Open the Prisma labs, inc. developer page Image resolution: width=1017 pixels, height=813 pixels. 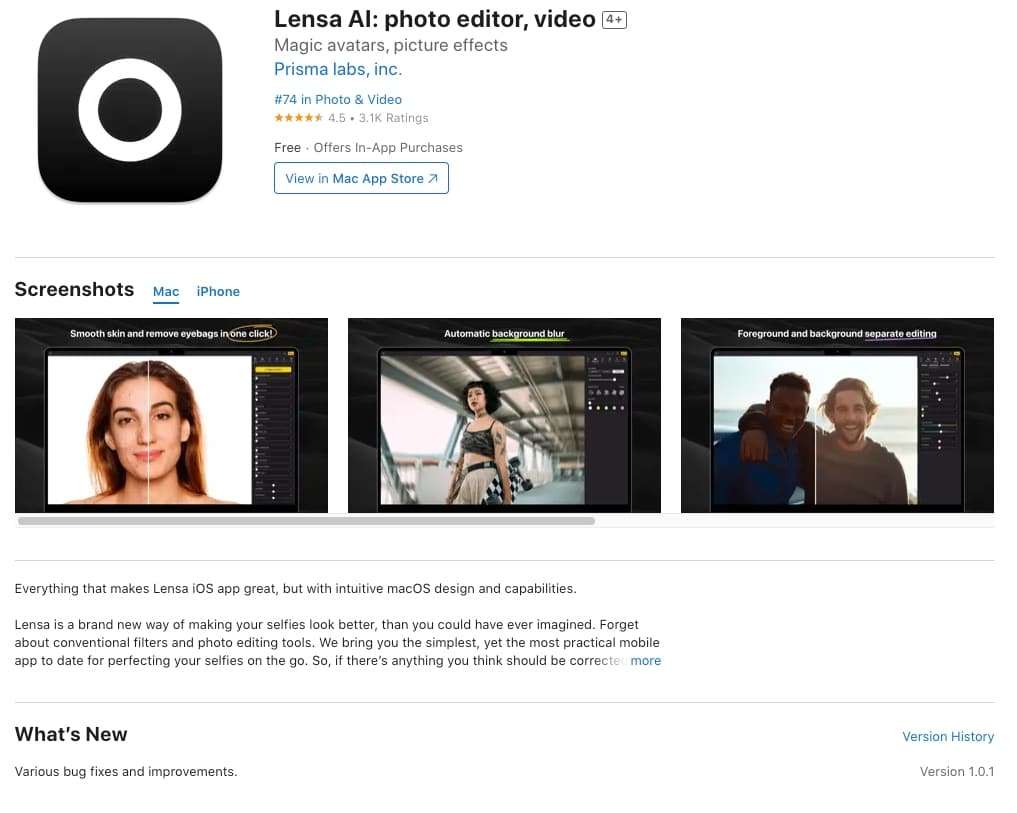pyautogui.click(x=338, y=69)
